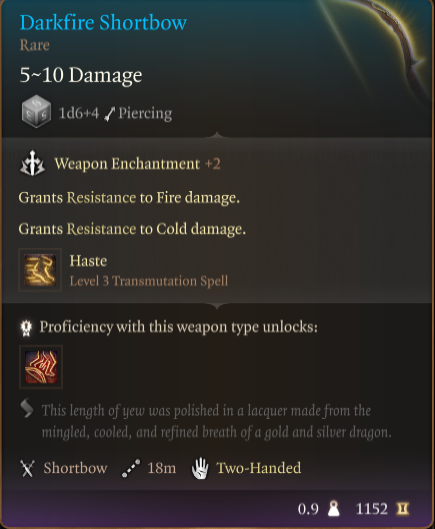
Task: Click the Weapon Enchantment +2 label
Action: click(137, 164)
